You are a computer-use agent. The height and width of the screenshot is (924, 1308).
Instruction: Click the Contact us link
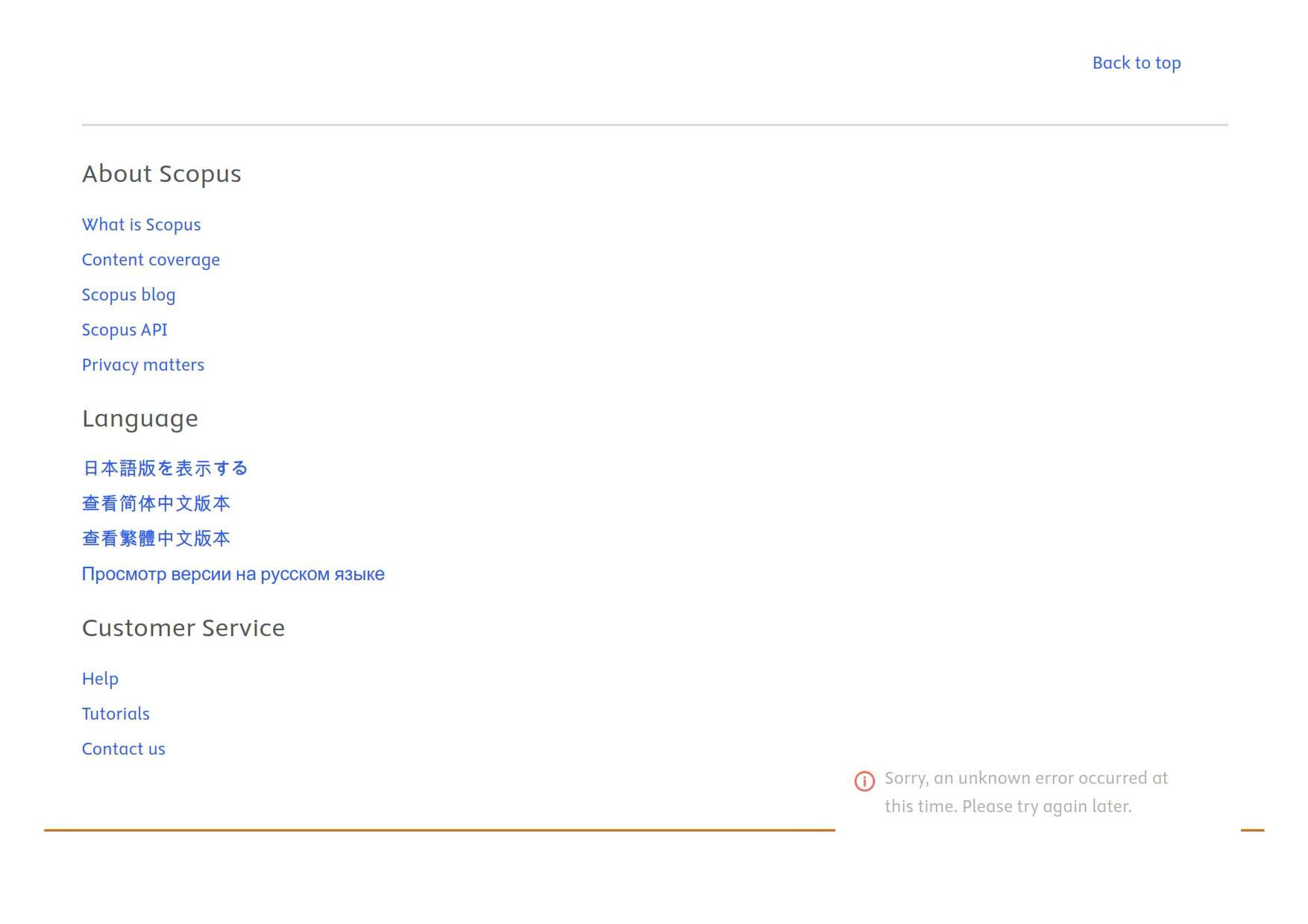point(123,749)
